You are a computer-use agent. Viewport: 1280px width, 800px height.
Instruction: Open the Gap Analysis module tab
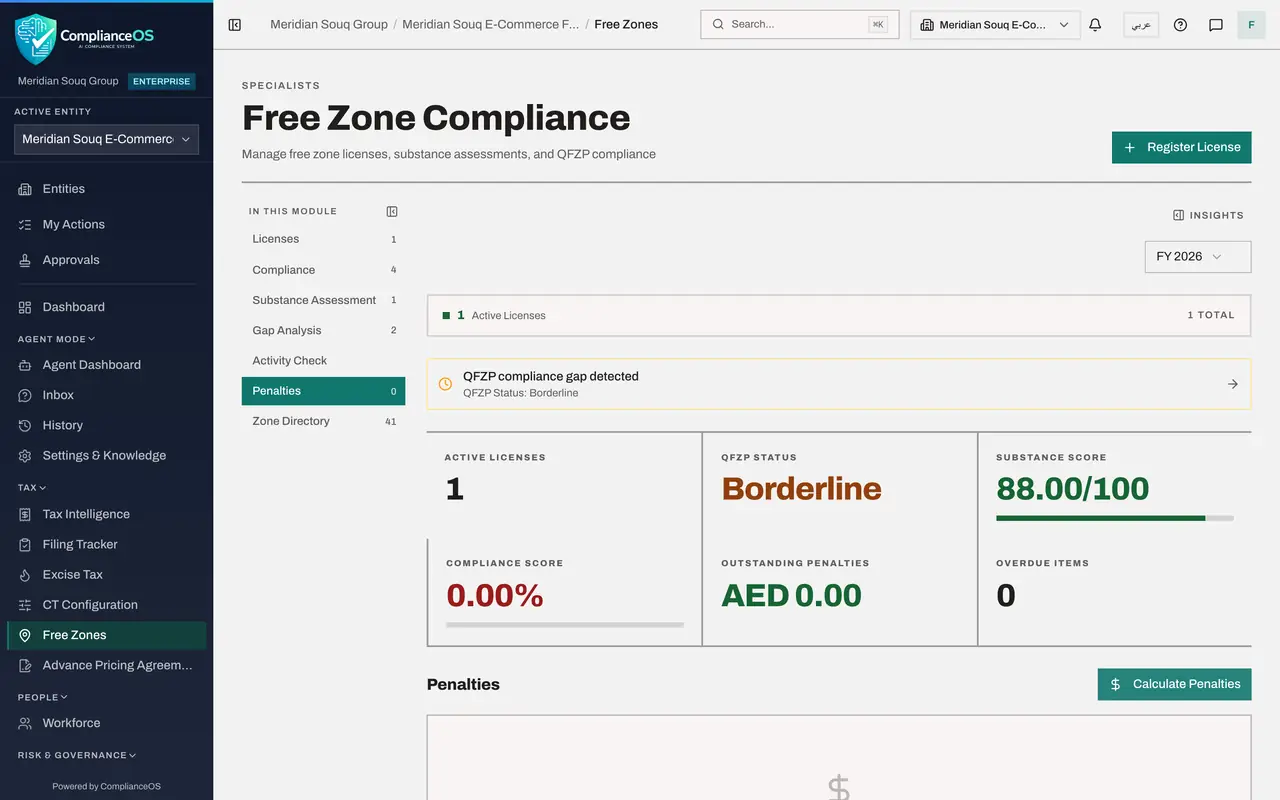tap(323, 330)
